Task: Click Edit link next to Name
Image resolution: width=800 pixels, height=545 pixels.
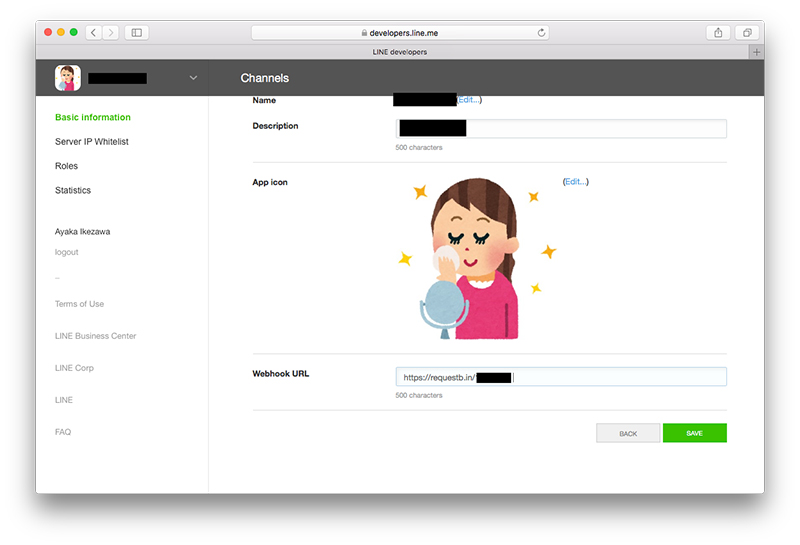Action: click(469, 100)
